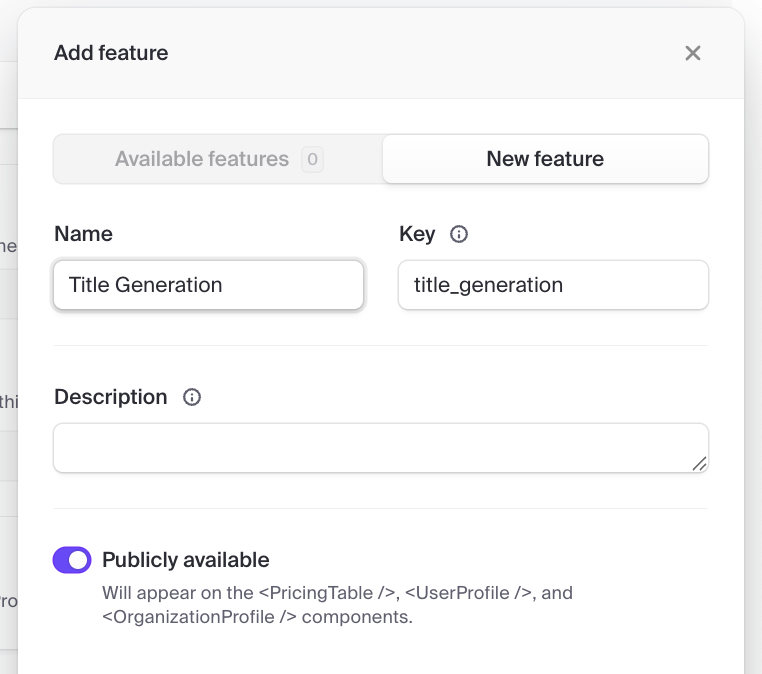Image resolution: width=762 pixels, height=674 pixels.
Task: Select the New feature tab
Action: 545,159
